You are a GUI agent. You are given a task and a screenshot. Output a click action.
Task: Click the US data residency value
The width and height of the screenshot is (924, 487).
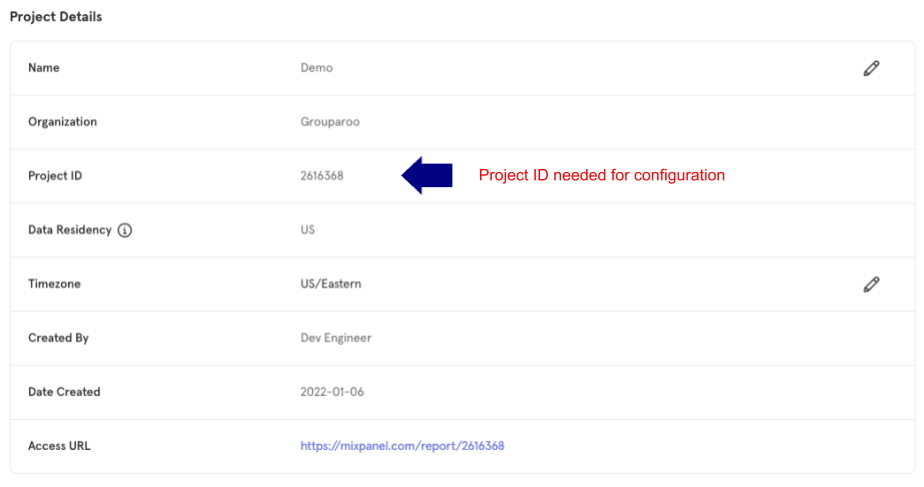tap(308, 230)
